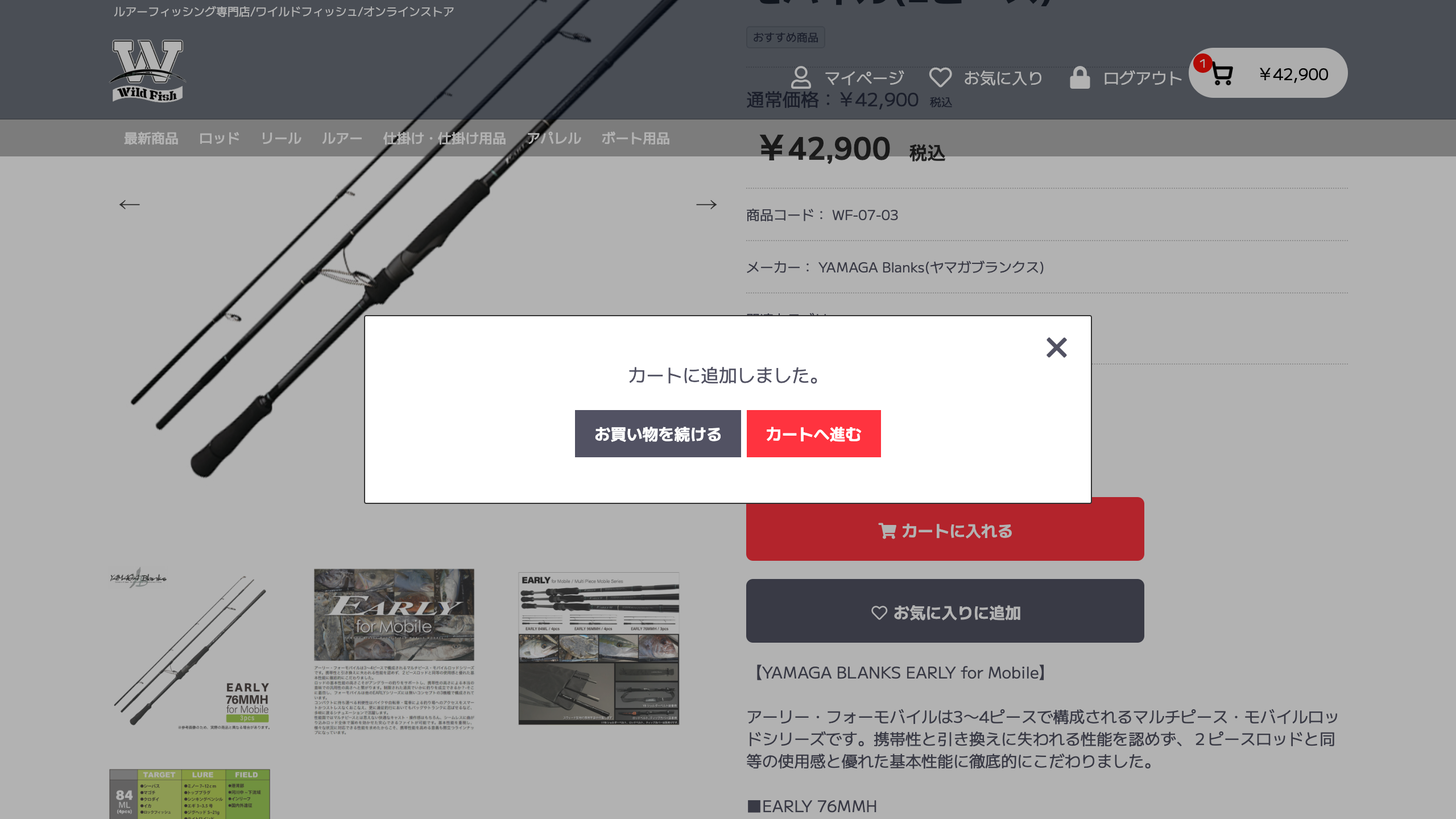This screenshot has width=1456, height=819.
Task: Open お気に入り via the heart icon
Action: point(941,76)
